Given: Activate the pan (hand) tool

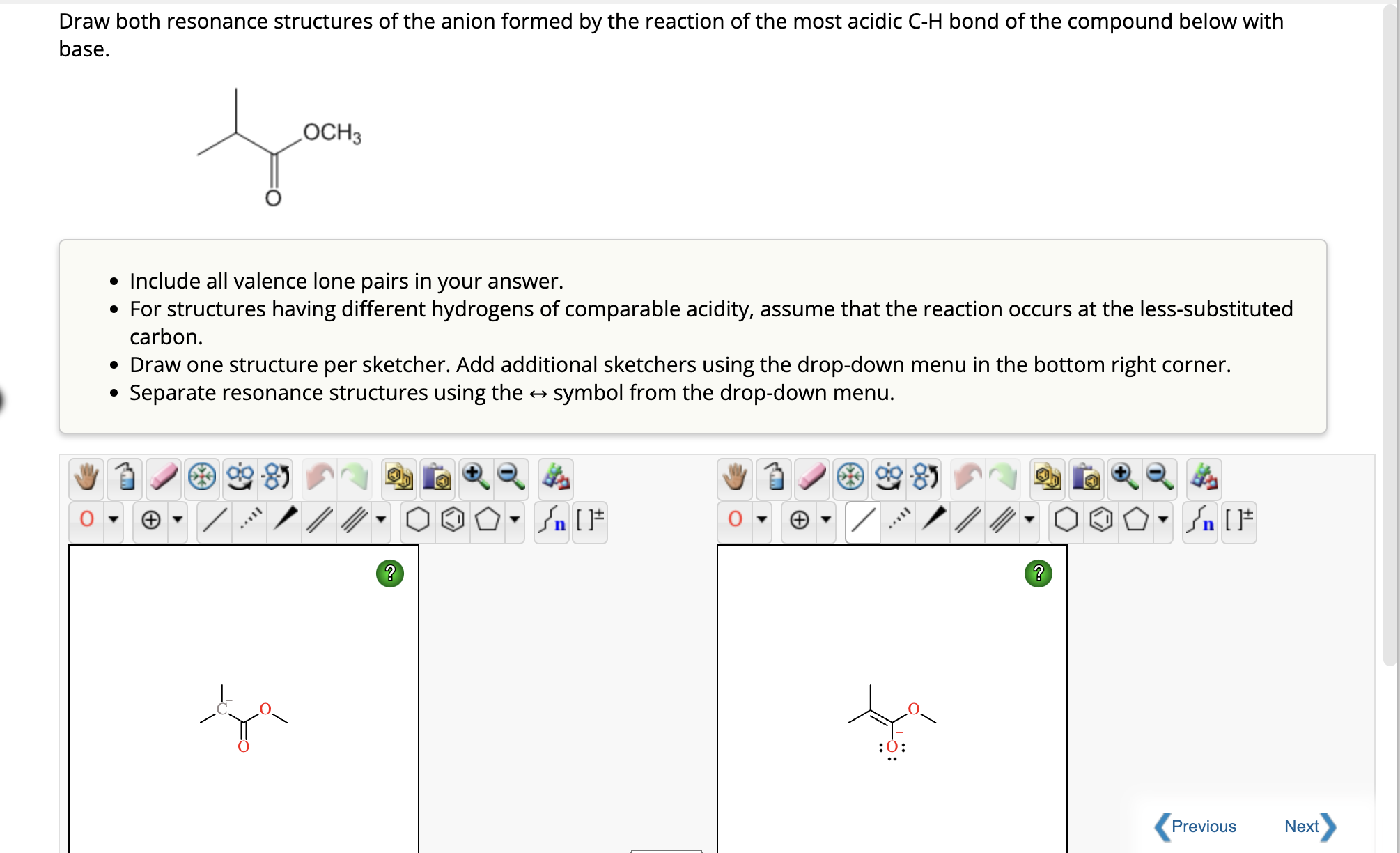Looking at the screenshot, I should coord(87,479).
